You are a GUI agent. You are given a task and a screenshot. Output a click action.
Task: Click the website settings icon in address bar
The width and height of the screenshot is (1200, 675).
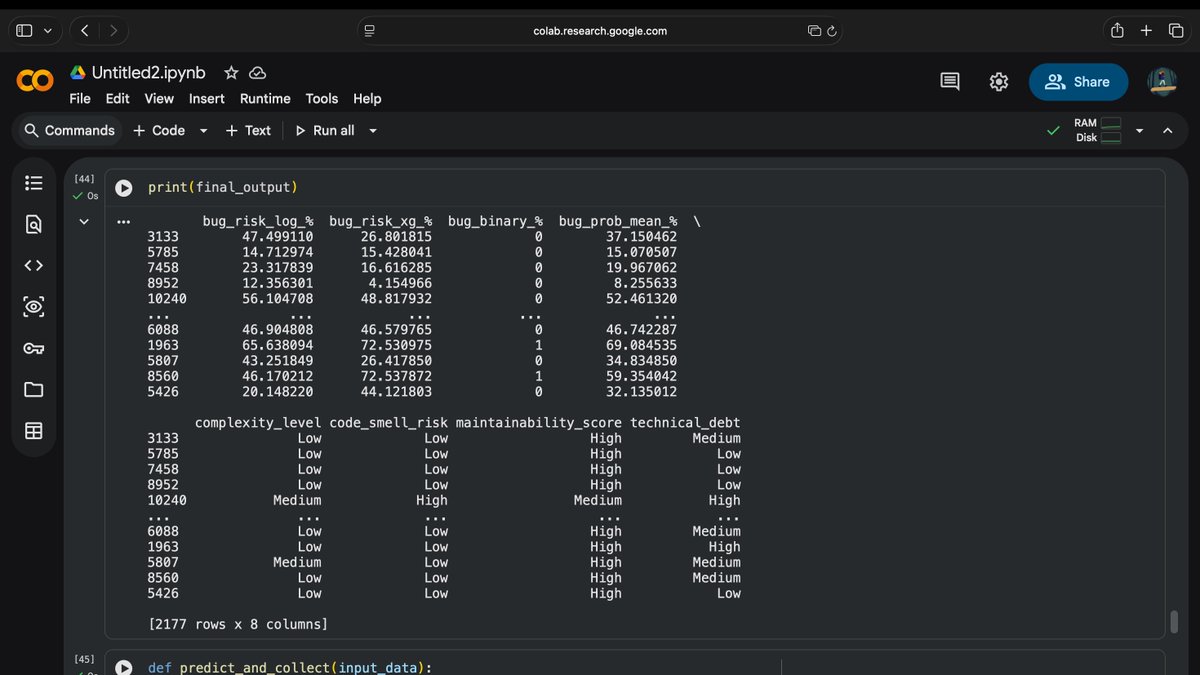coord(369,31)
